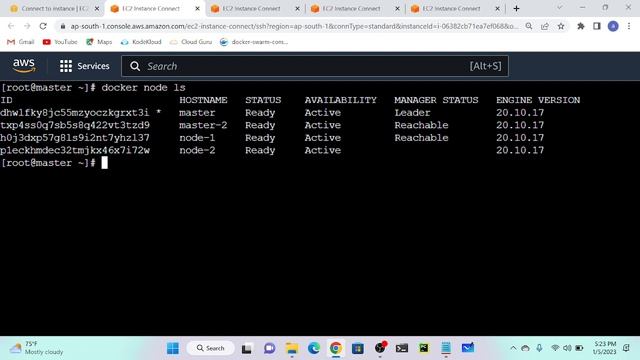Open the Chrome three-dot menu

coord(629,26)
